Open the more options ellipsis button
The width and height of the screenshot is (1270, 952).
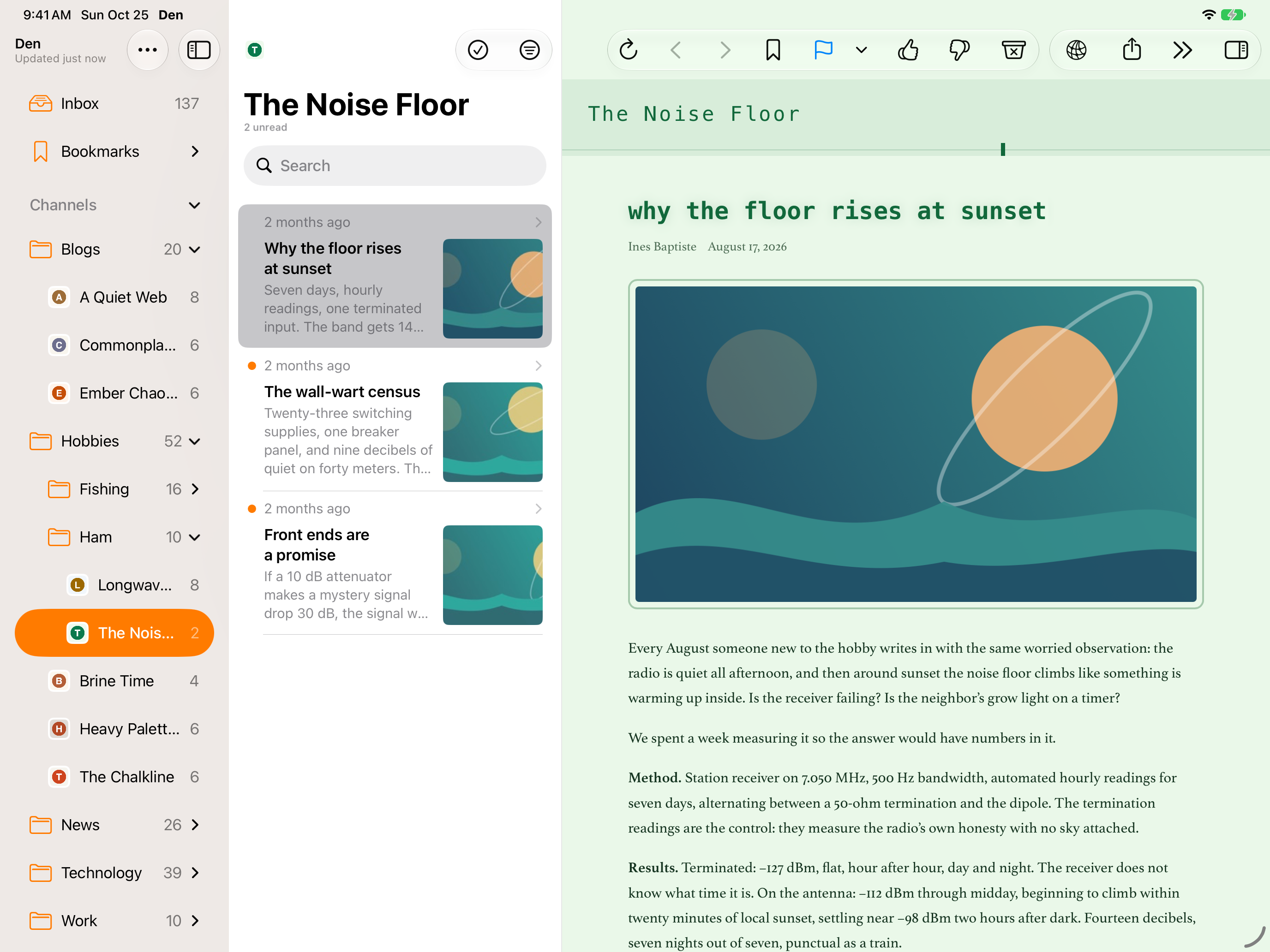(x=148, y=50)
